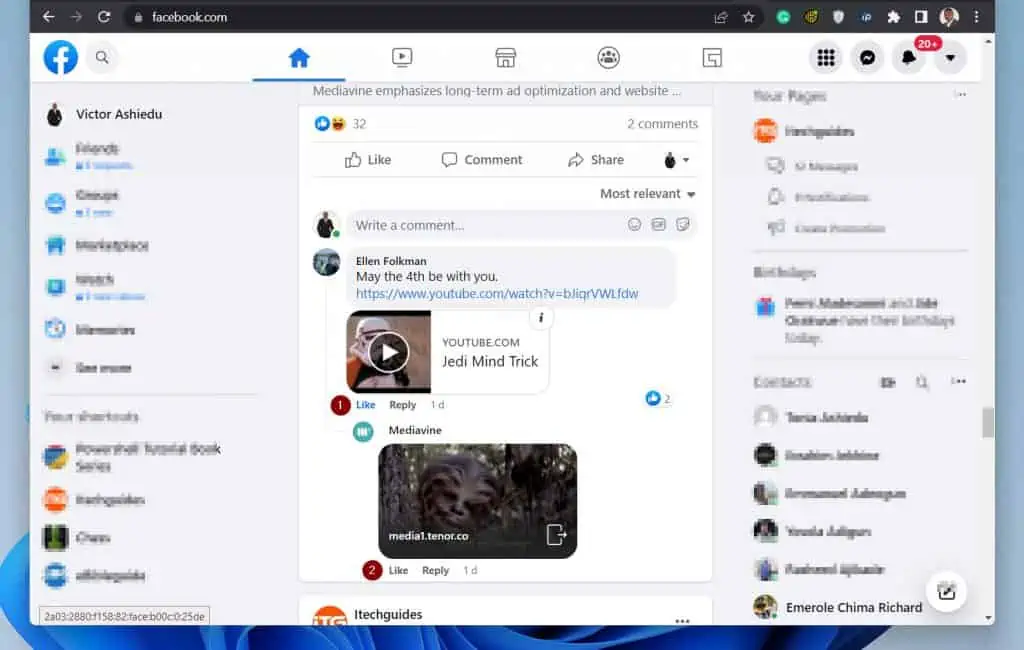1024x650 pixels.
Task: Open the Mediavine commenter name
Action: pyautogui.click(x=415, y=431)
